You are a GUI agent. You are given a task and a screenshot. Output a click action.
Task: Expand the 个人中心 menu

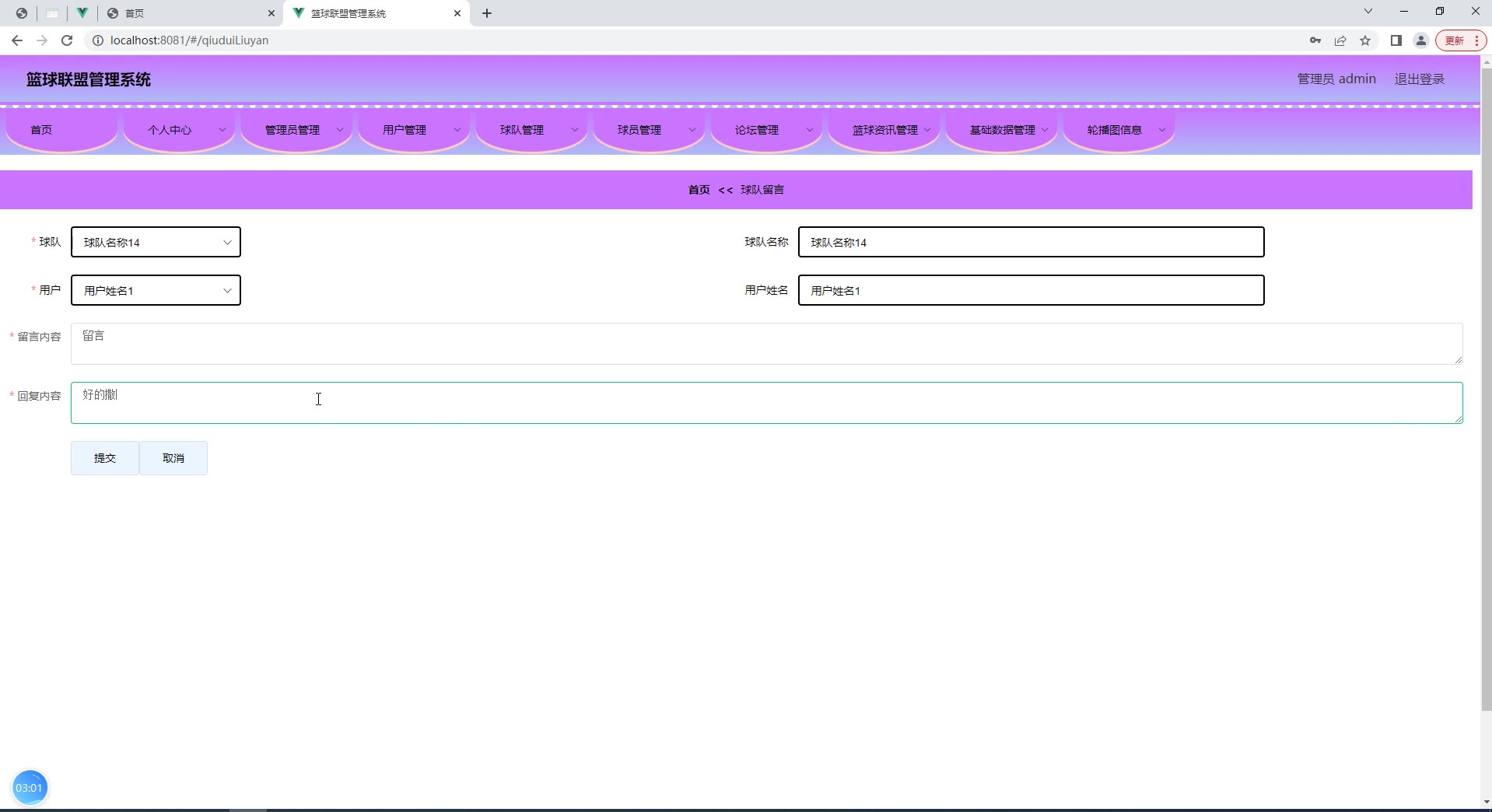tap(179, 130)
